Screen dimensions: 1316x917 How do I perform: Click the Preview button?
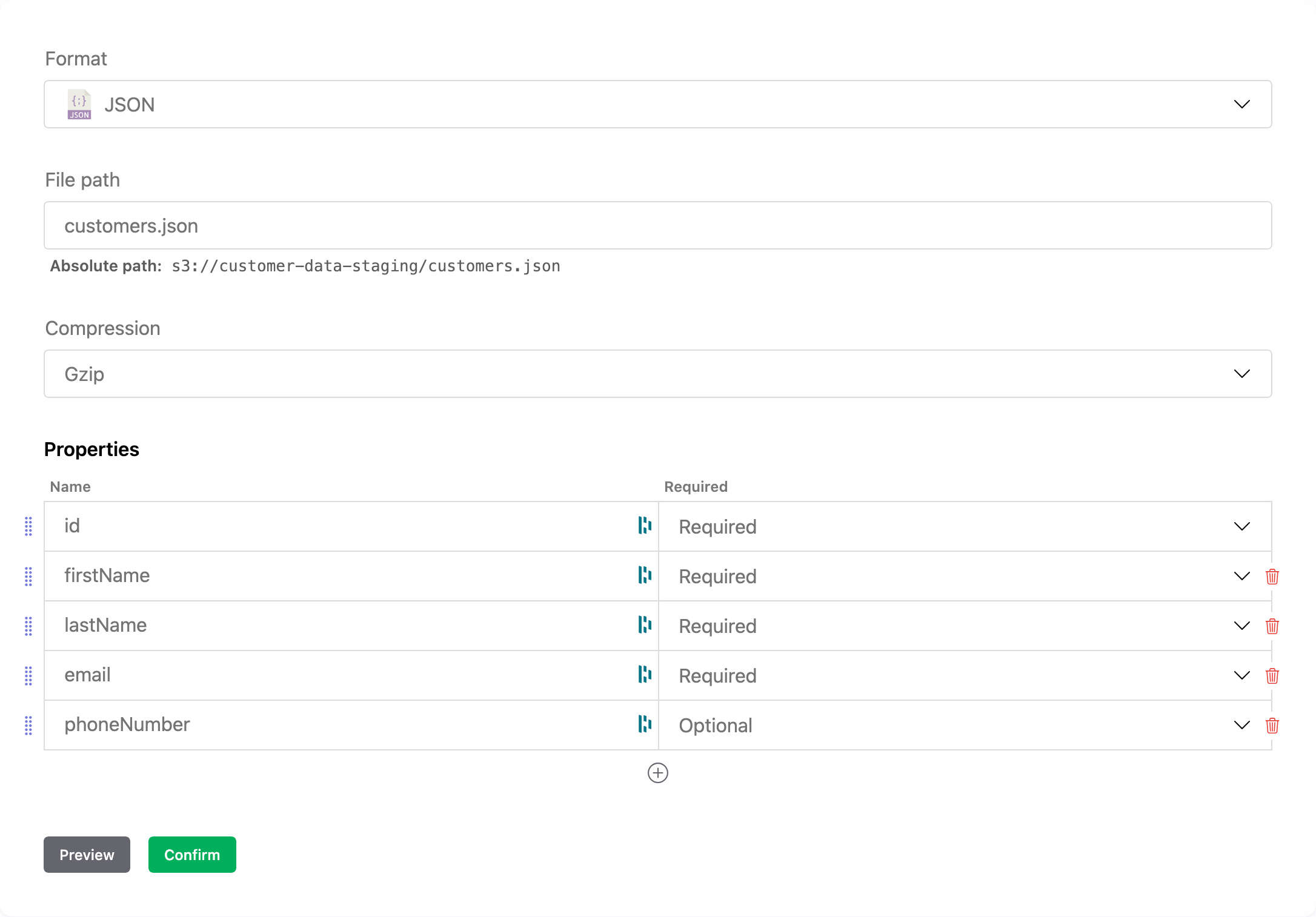(87, 855)
